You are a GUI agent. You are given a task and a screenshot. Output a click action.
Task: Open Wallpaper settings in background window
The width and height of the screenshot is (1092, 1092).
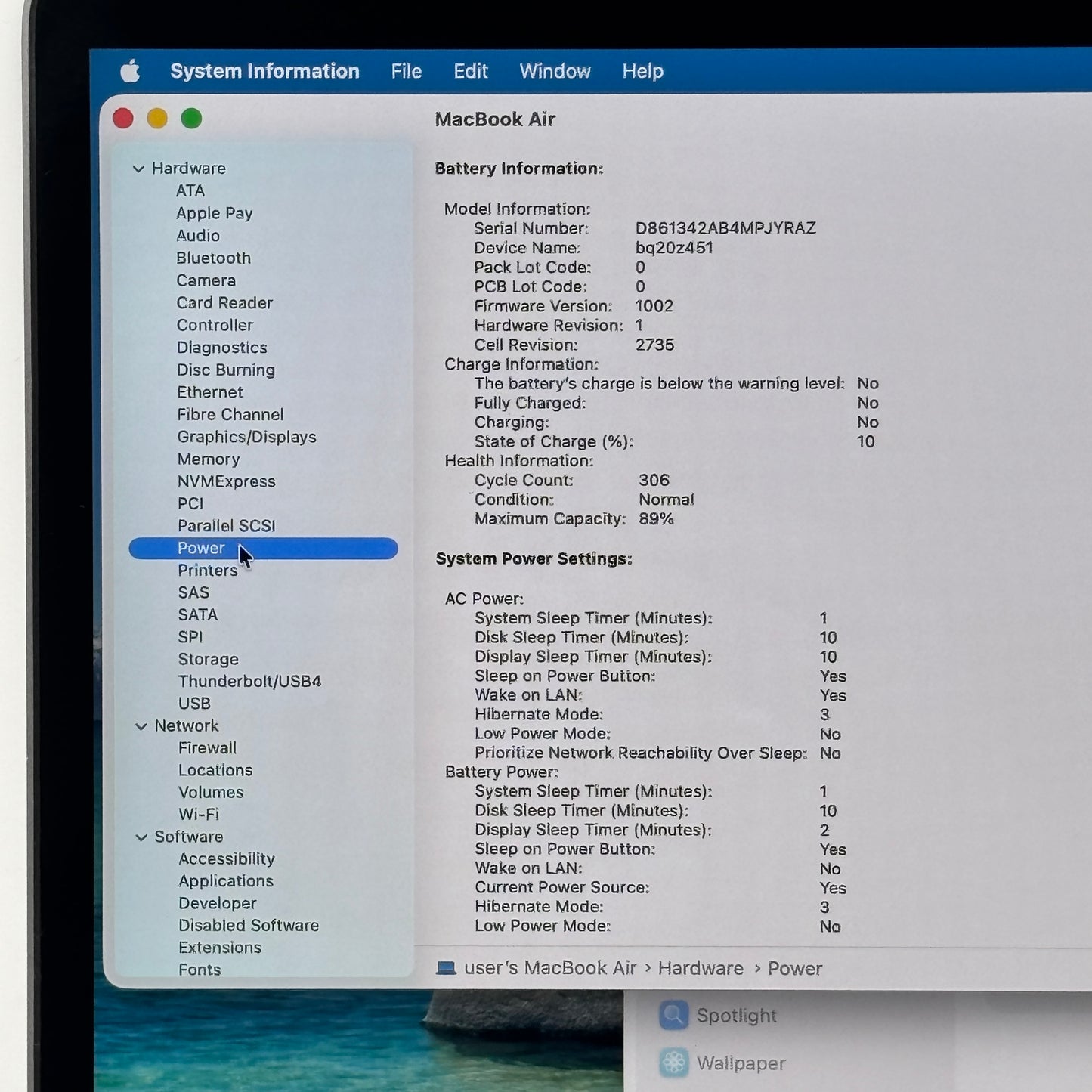point(741,1063)
